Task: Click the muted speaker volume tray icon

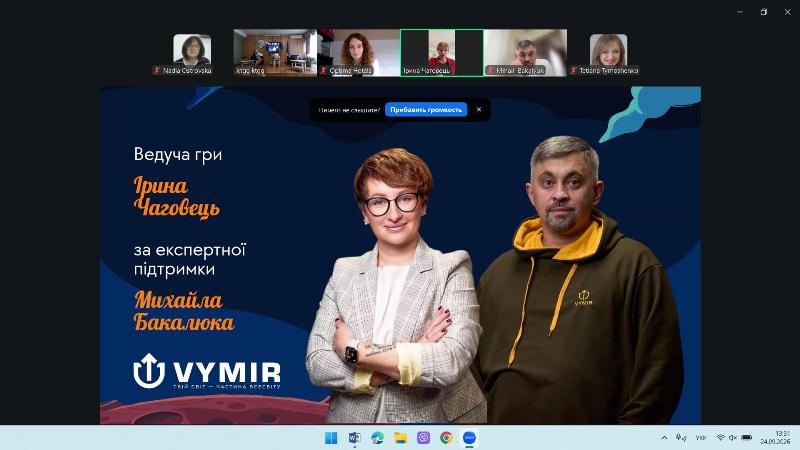Action: click(x=733, y=438)
